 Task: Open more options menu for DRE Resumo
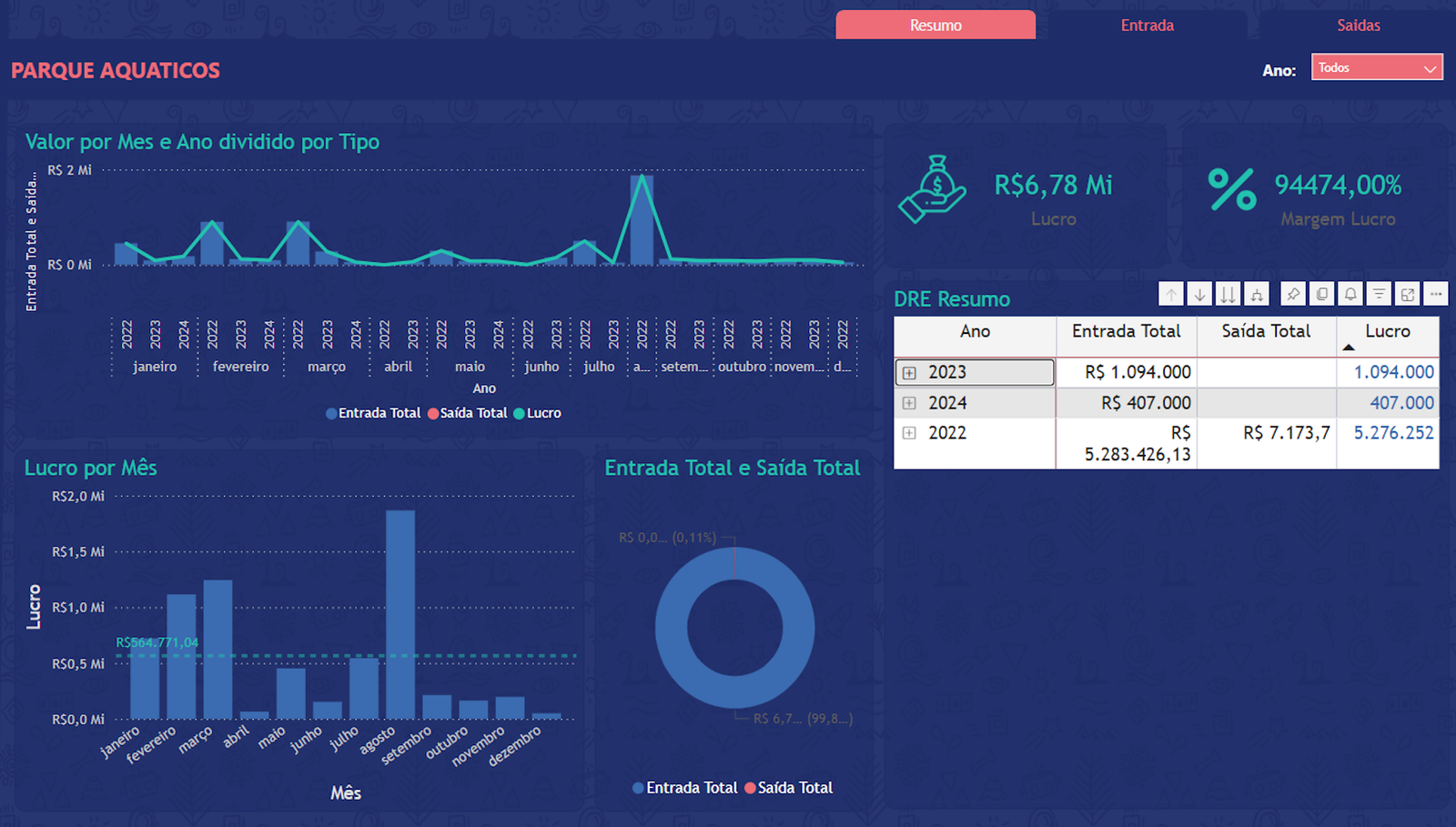[1436, 294]
